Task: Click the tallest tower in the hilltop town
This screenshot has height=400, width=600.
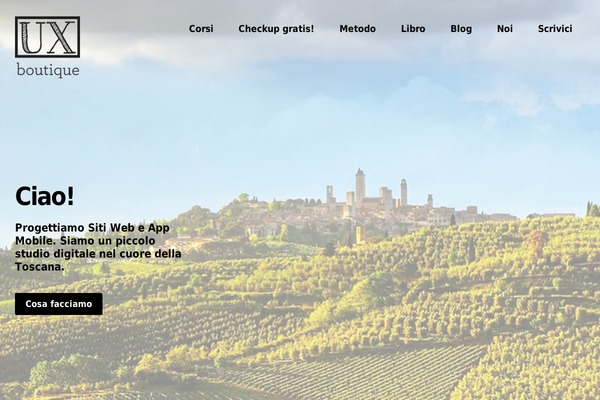Action: pyautogui.click(x=360, y=188)
